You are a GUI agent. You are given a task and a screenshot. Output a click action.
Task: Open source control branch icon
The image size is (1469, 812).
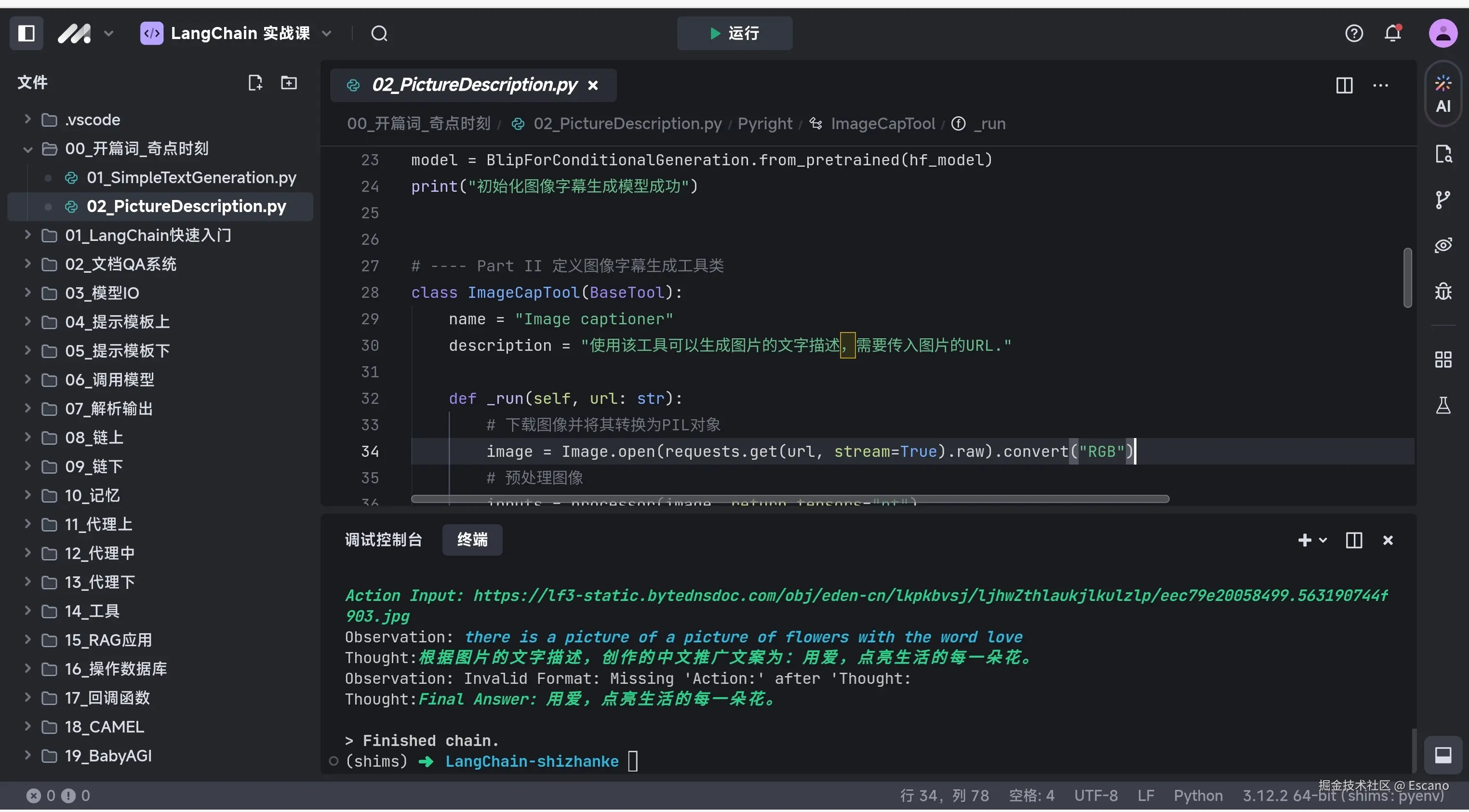click(x=1443, y=200)
